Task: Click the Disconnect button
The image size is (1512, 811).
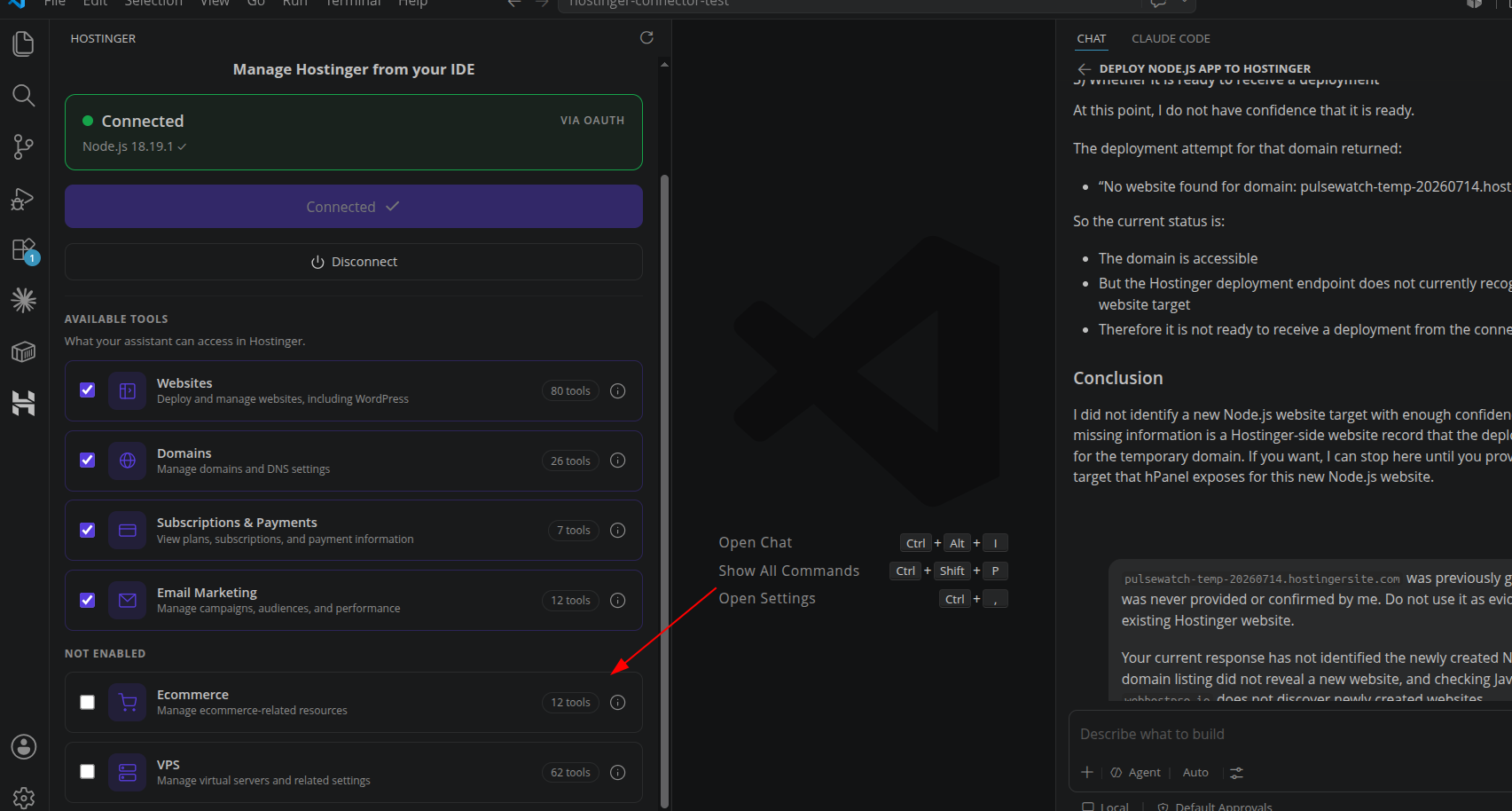Action: click(354, 262)
